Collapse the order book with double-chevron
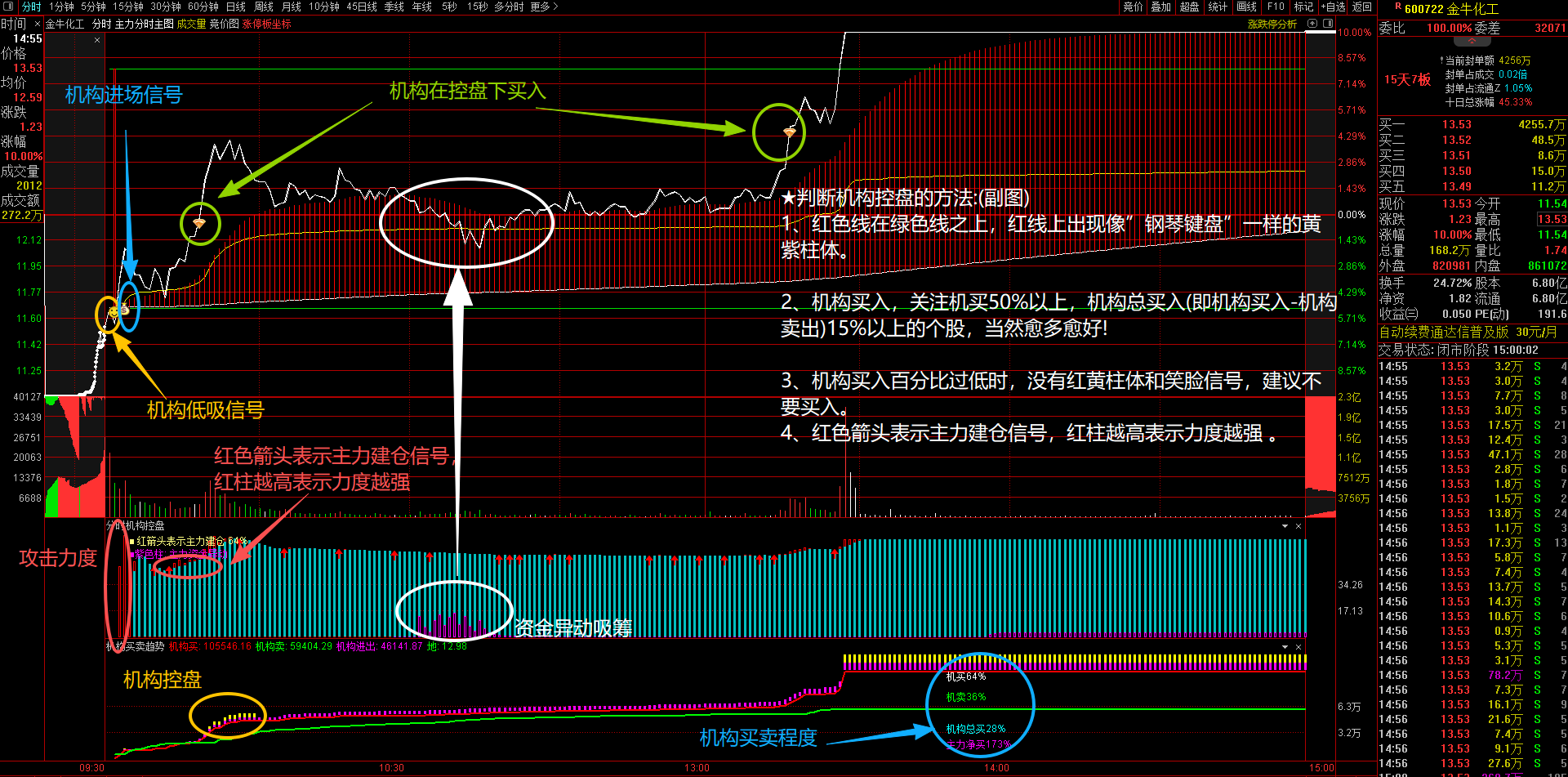This screenshot has width=1568, height=777. tap(1472, 40)
